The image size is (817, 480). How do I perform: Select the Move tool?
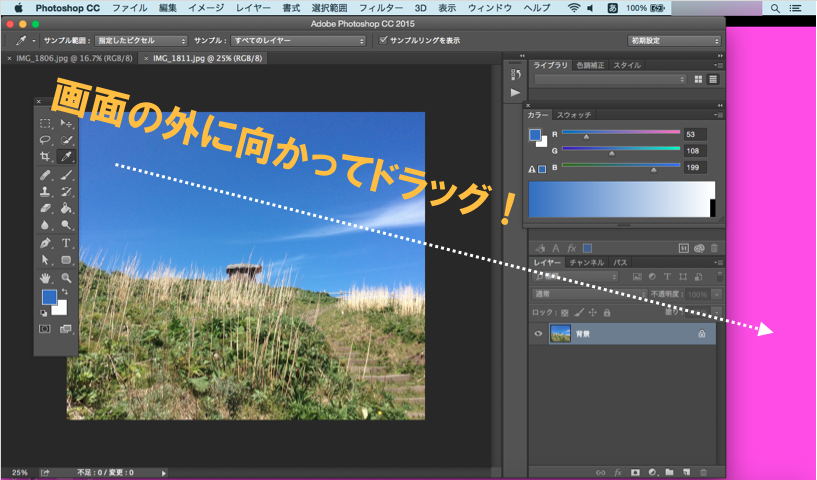(x=66, y=124)
